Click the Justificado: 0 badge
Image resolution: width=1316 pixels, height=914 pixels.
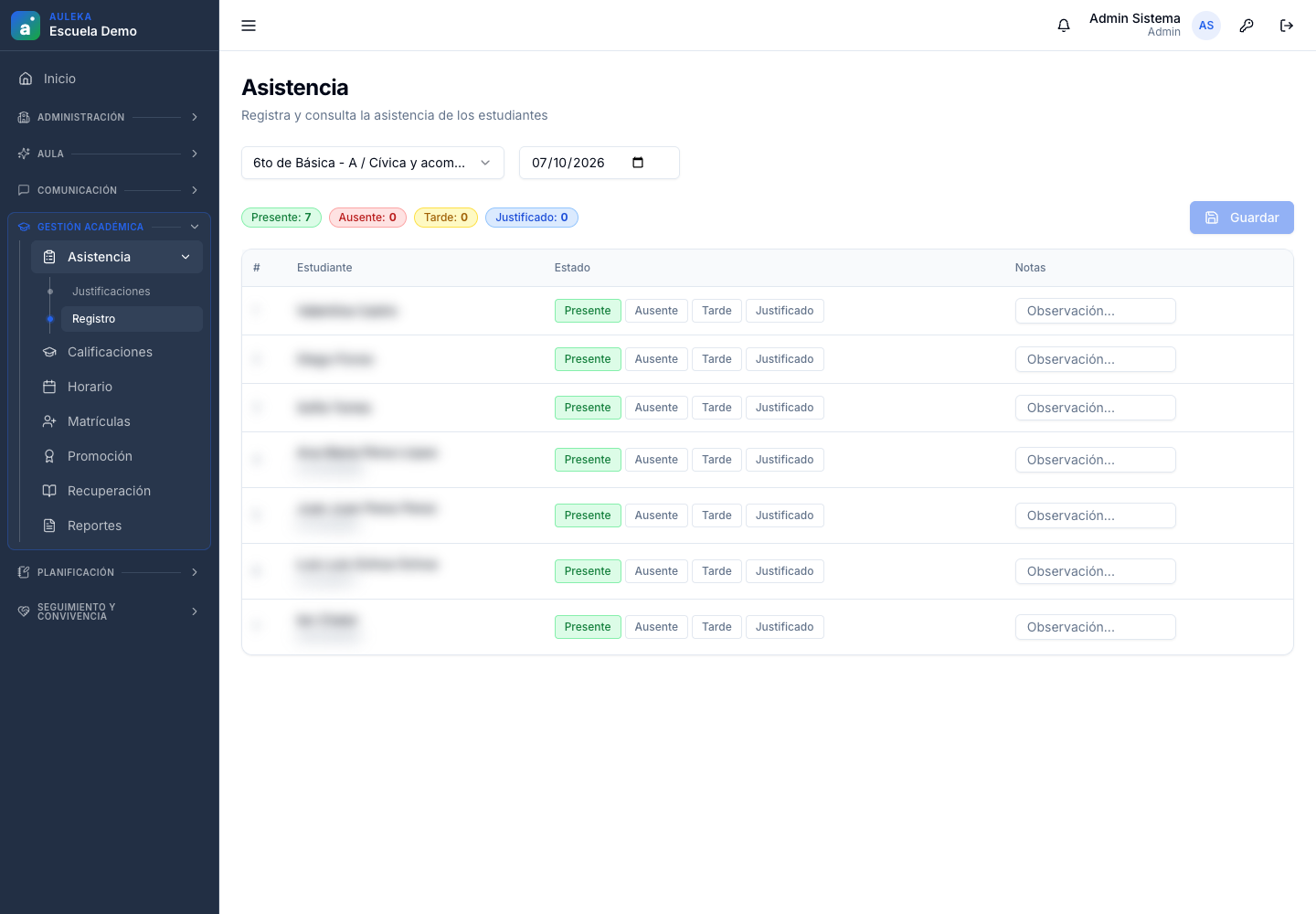point(532,218)
